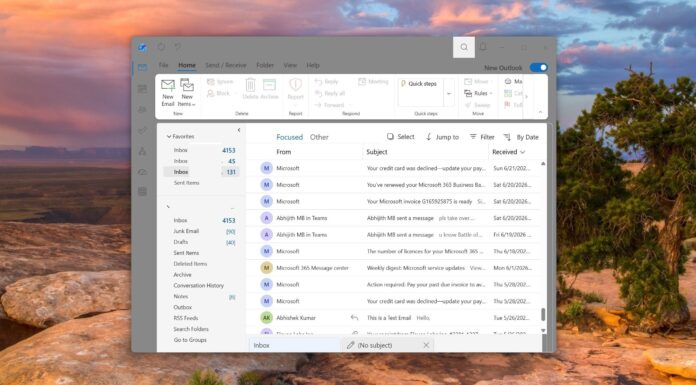Screen dimensions: 696x385
Task: Turn off the New Outlook switch
Action: tap(538, 67)
